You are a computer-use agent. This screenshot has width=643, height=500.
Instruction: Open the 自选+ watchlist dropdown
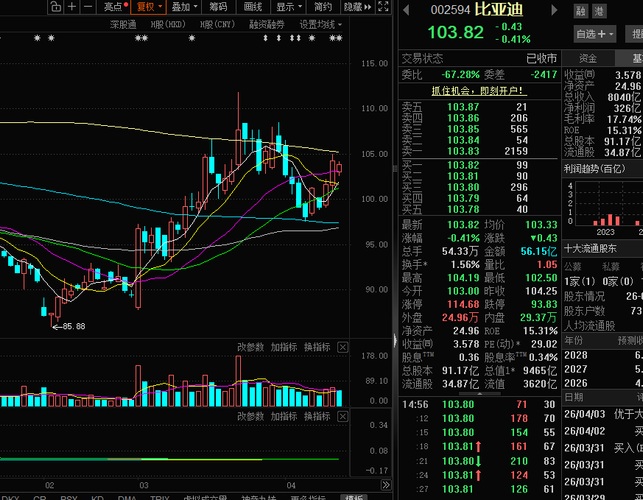click(x=595, y=34)
